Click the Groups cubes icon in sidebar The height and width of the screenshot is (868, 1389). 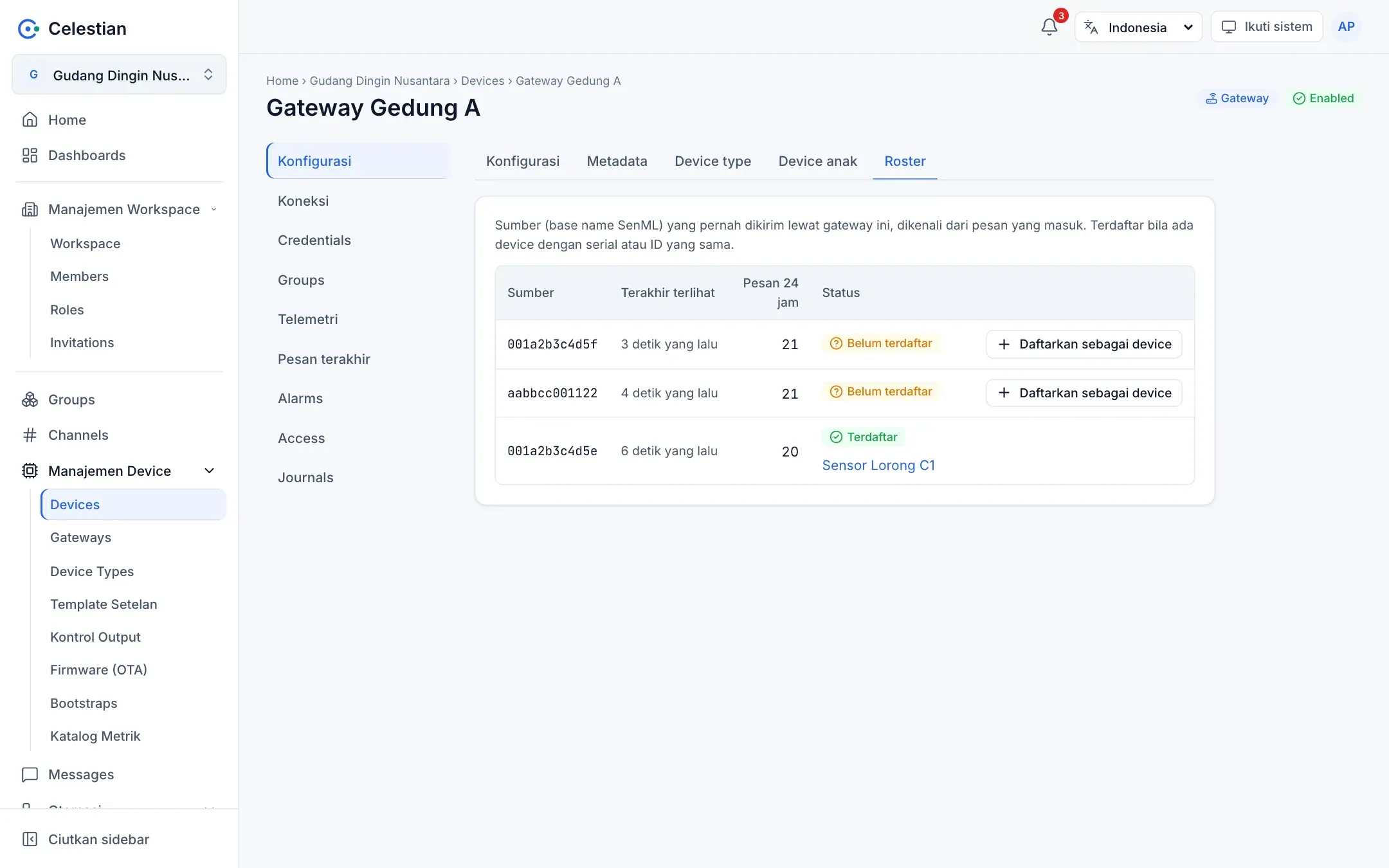pyautogui.click(x=30, y=399)
